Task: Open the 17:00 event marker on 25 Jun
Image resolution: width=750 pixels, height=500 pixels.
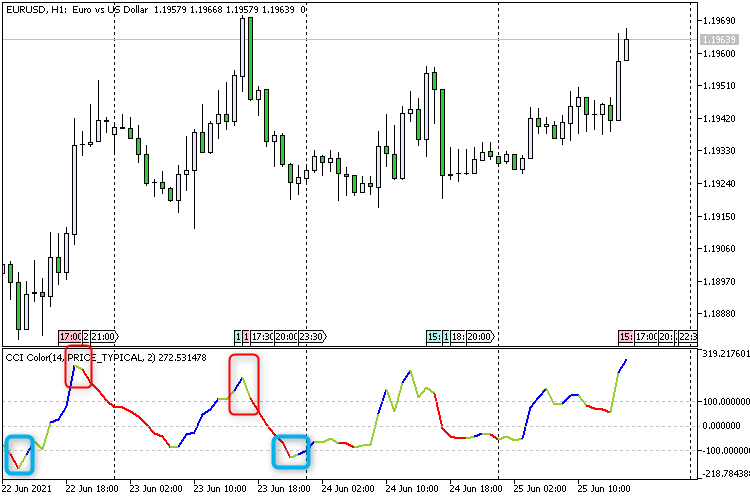Action: click(x=646, y=337)
